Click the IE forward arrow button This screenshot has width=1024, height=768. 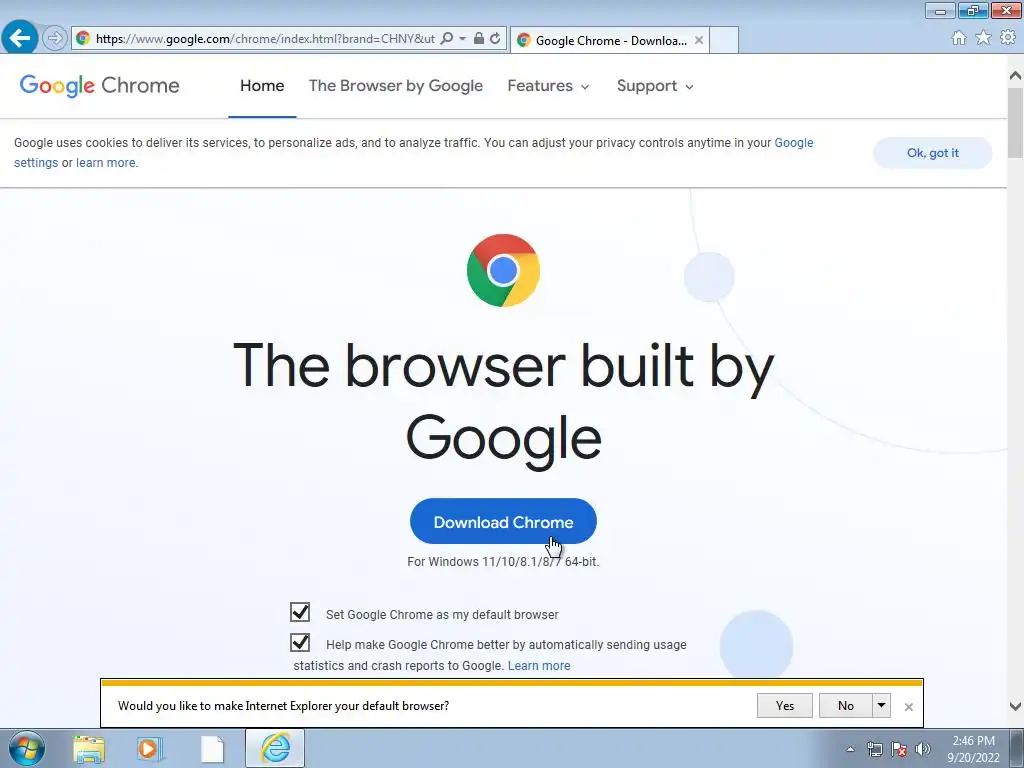[x=55, y=38]
